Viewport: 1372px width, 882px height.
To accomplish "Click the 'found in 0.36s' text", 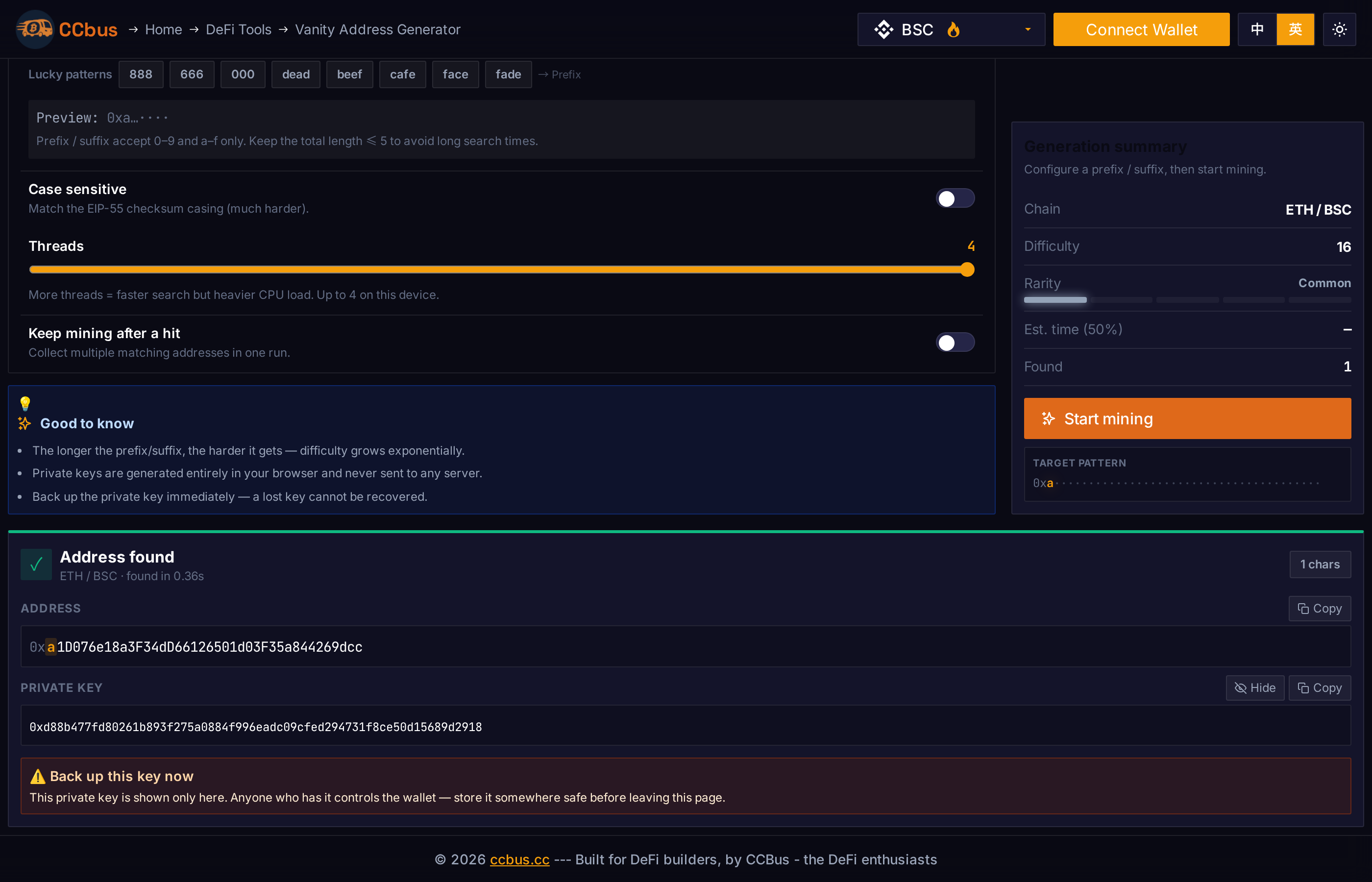I will click(165, 576).
